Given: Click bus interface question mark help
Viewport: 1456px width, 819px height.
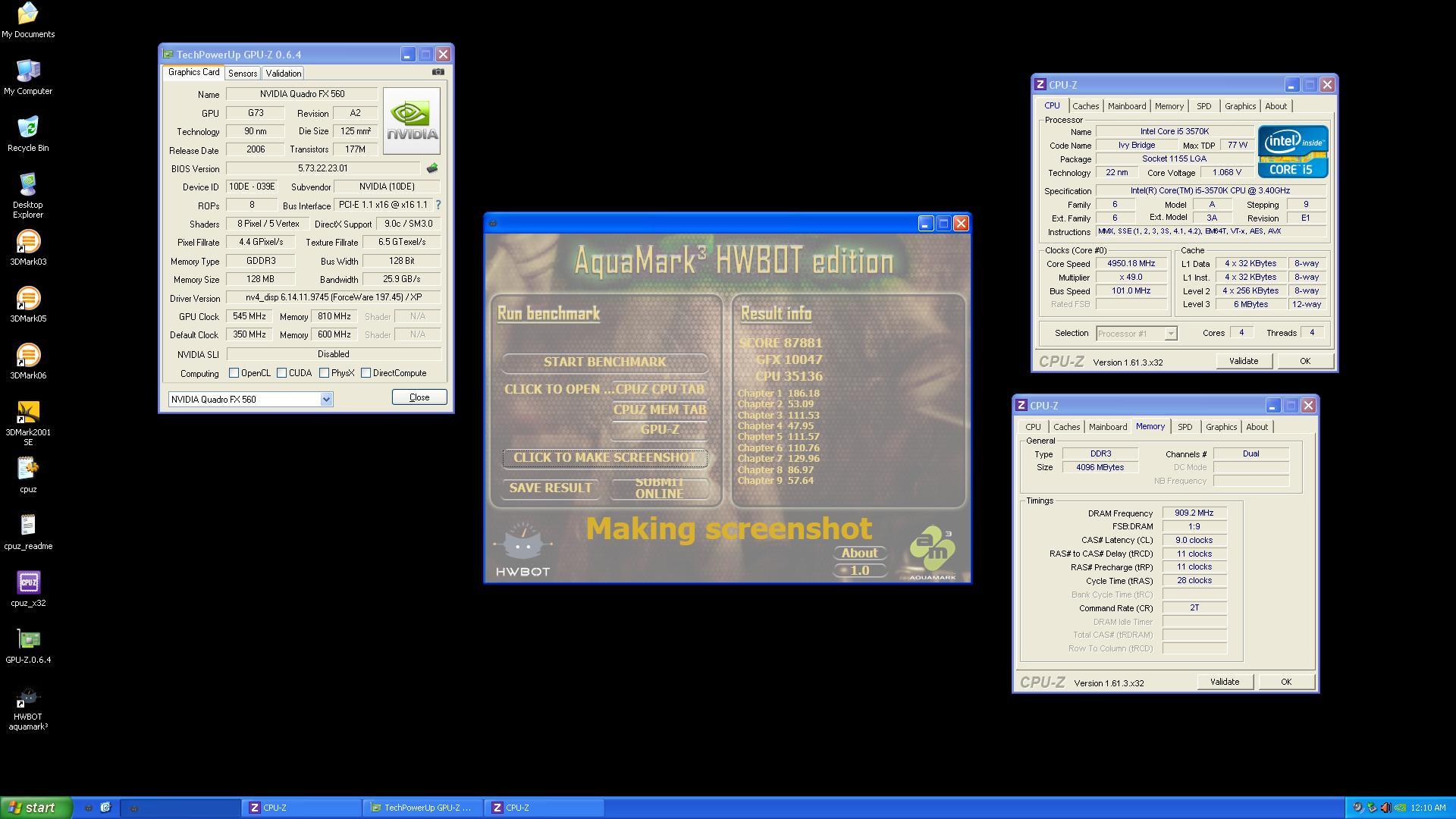Looking at the screenshot, I should [438, 205].
